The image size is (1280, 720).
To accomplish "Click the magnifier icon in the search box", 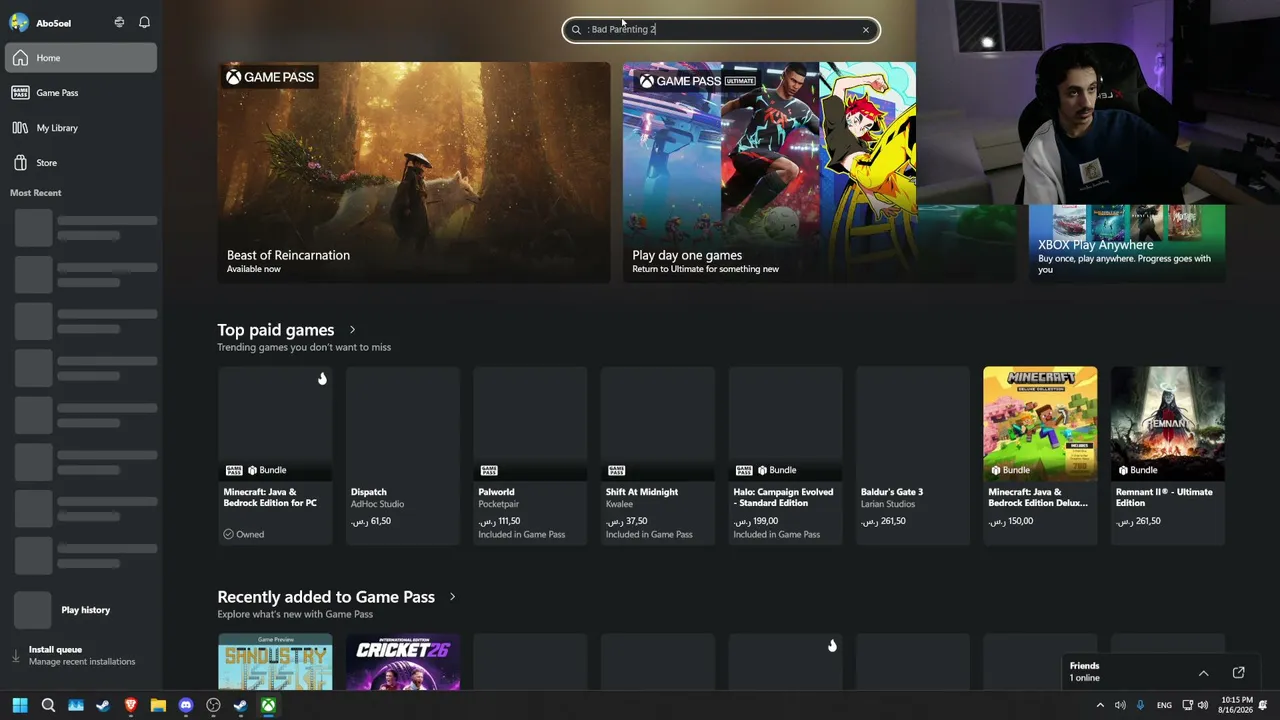I will (576, 30).
